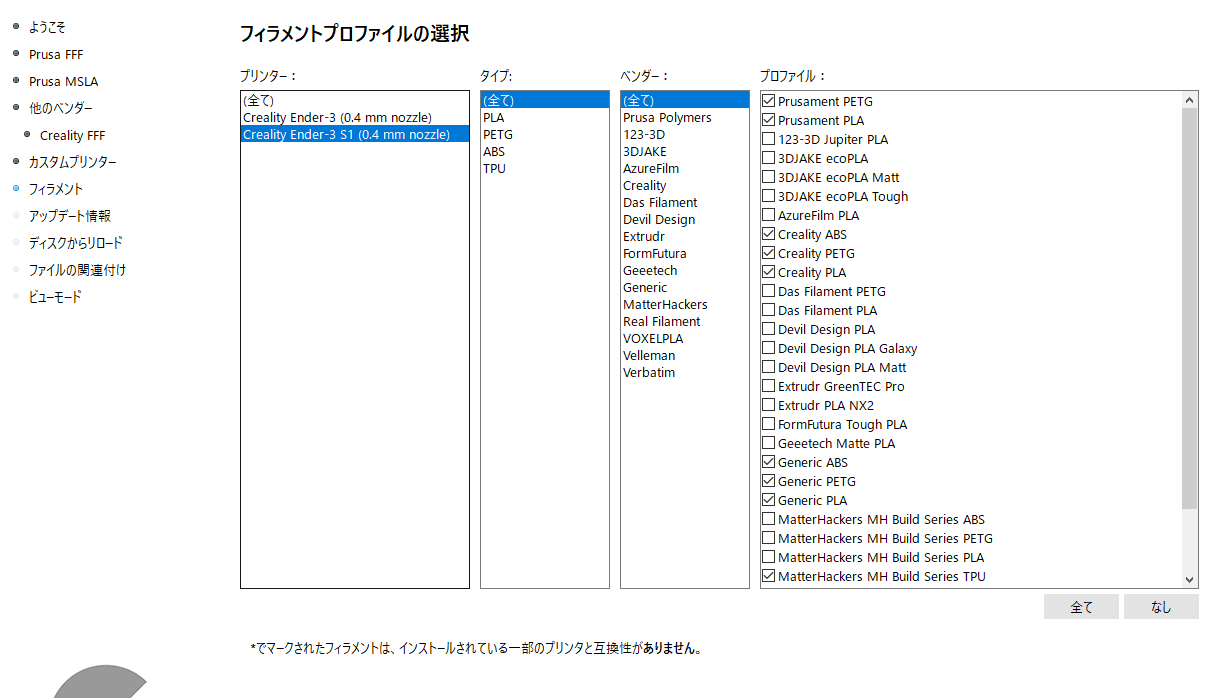Select Creality Ender-3 S1 (0.4 mm nozzle)

pyautogui.click(x=355, y=134)
